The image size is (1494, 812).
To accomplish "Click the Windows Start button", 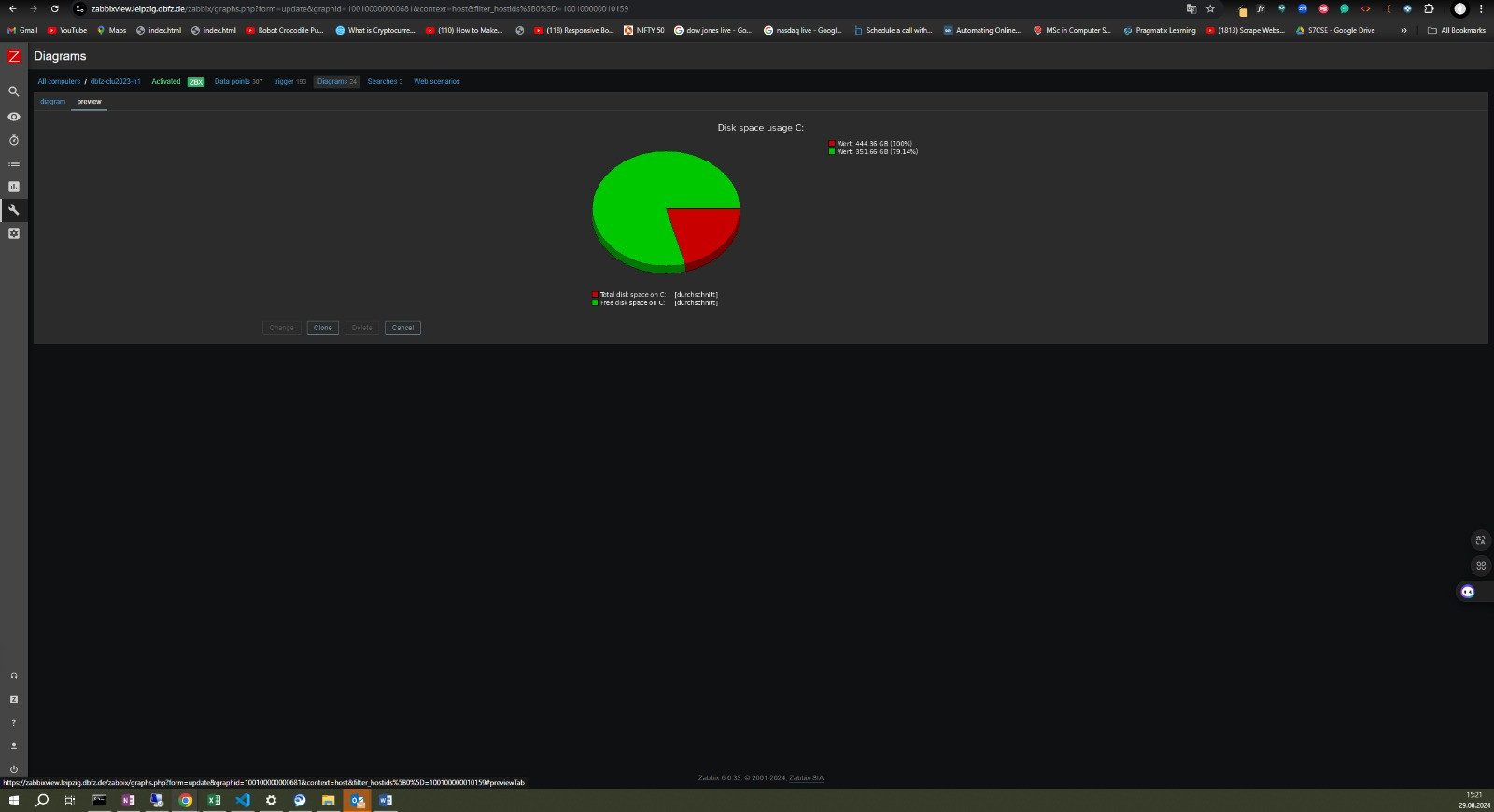I will [14, 800].
